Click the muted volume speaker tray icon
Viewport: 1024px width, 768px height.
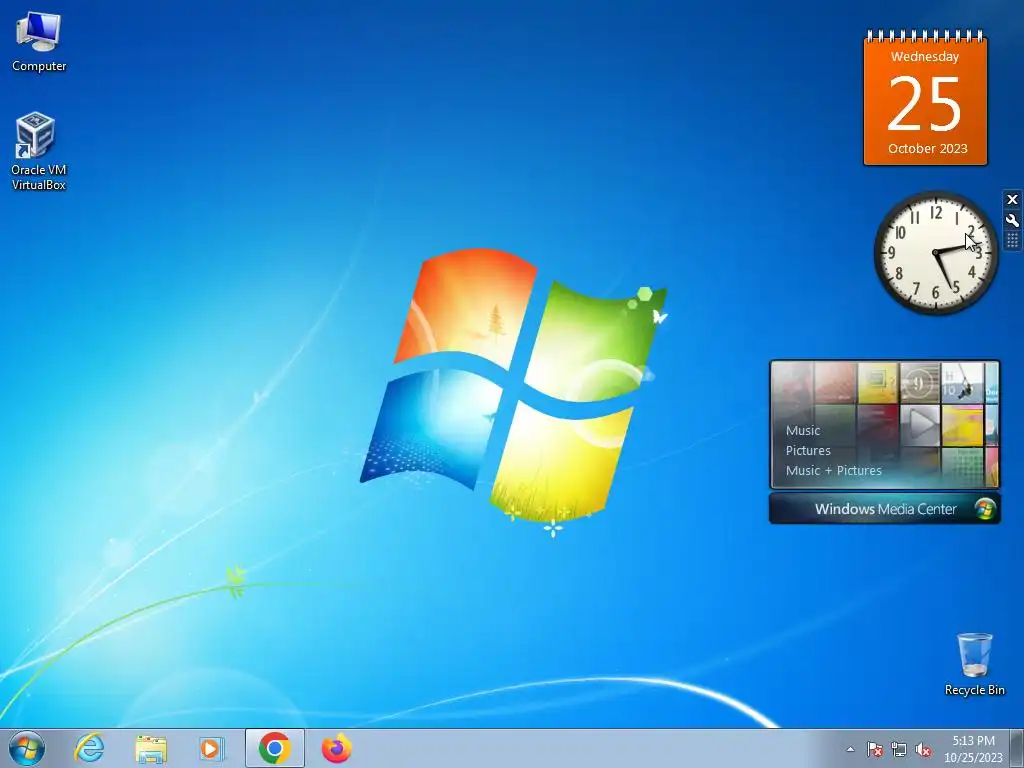coord(923,750)
